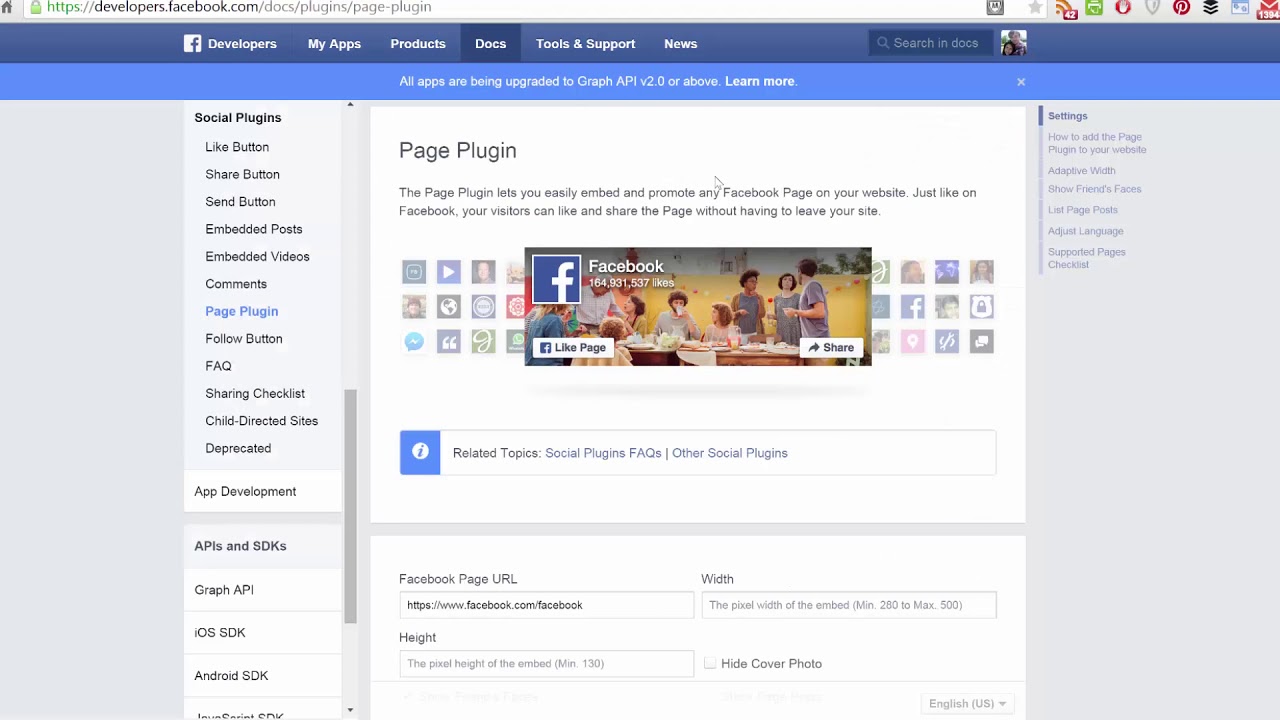Open the user profile avatar in the header

coord(1013,43)
